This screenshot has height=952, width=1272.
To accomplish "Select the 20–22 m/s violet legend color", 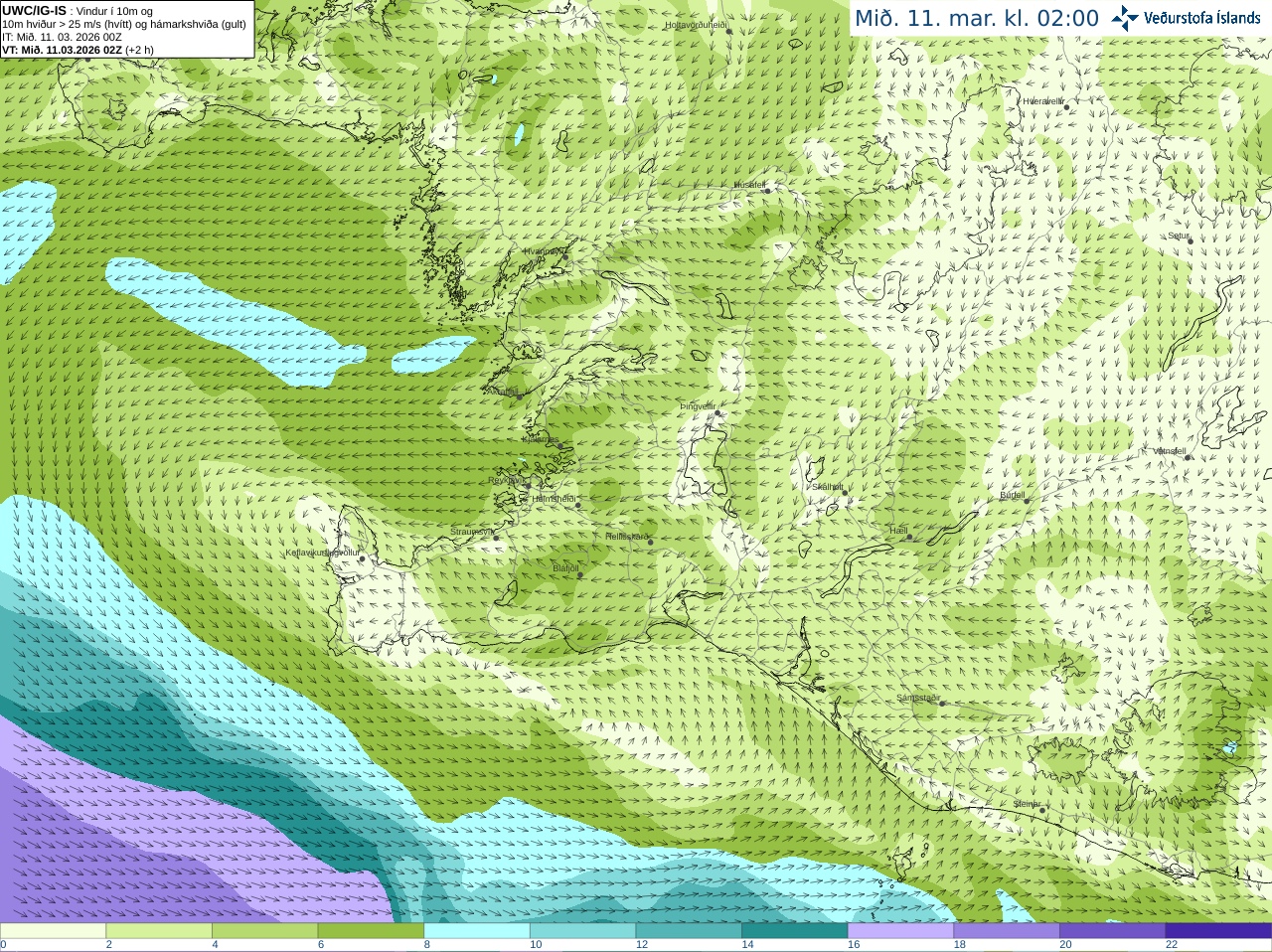I will click(x=1113, y=931).
